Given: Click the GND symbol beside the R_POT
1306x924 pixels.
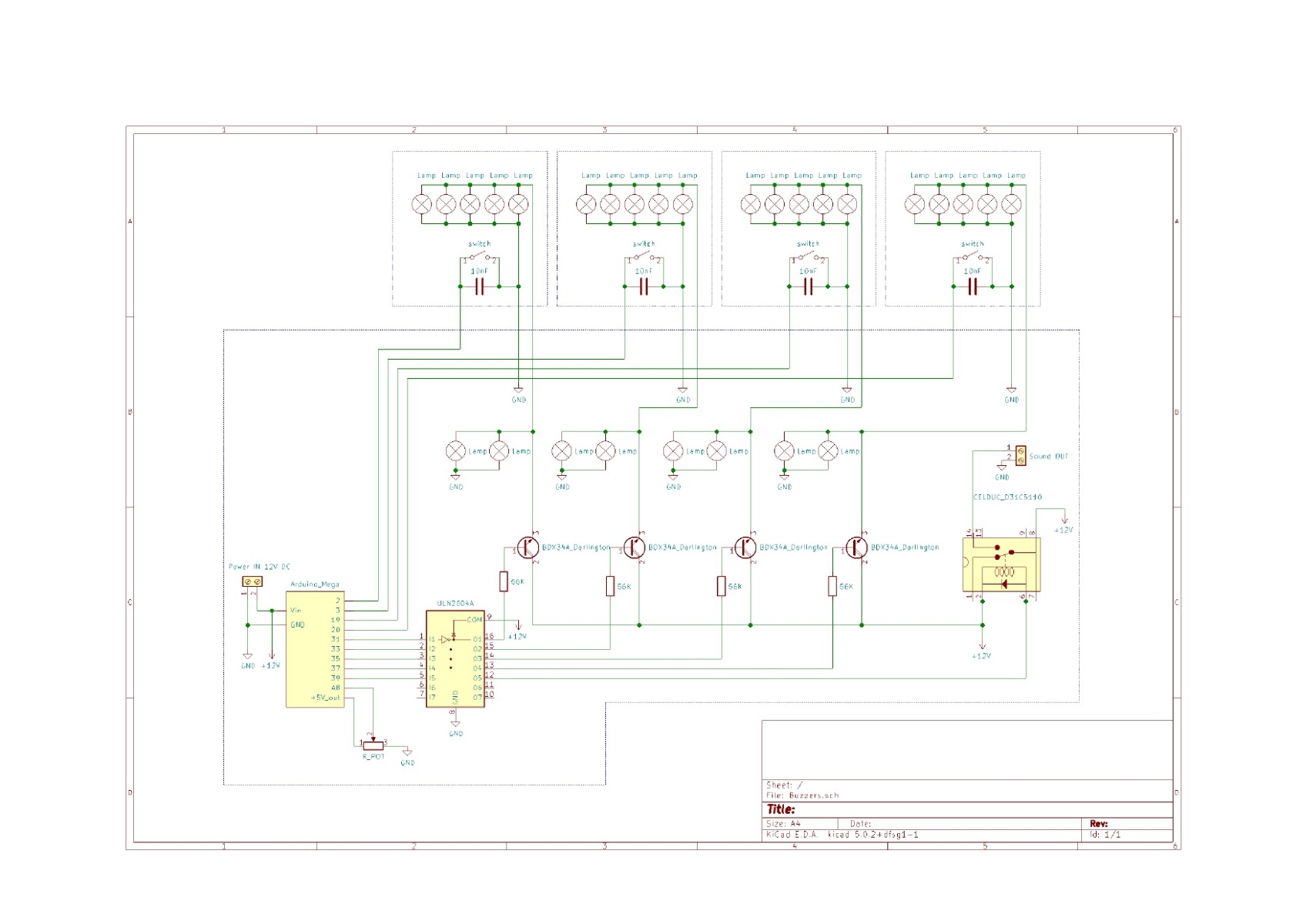Looking at the screenshot, I should [x=407, y=754].
